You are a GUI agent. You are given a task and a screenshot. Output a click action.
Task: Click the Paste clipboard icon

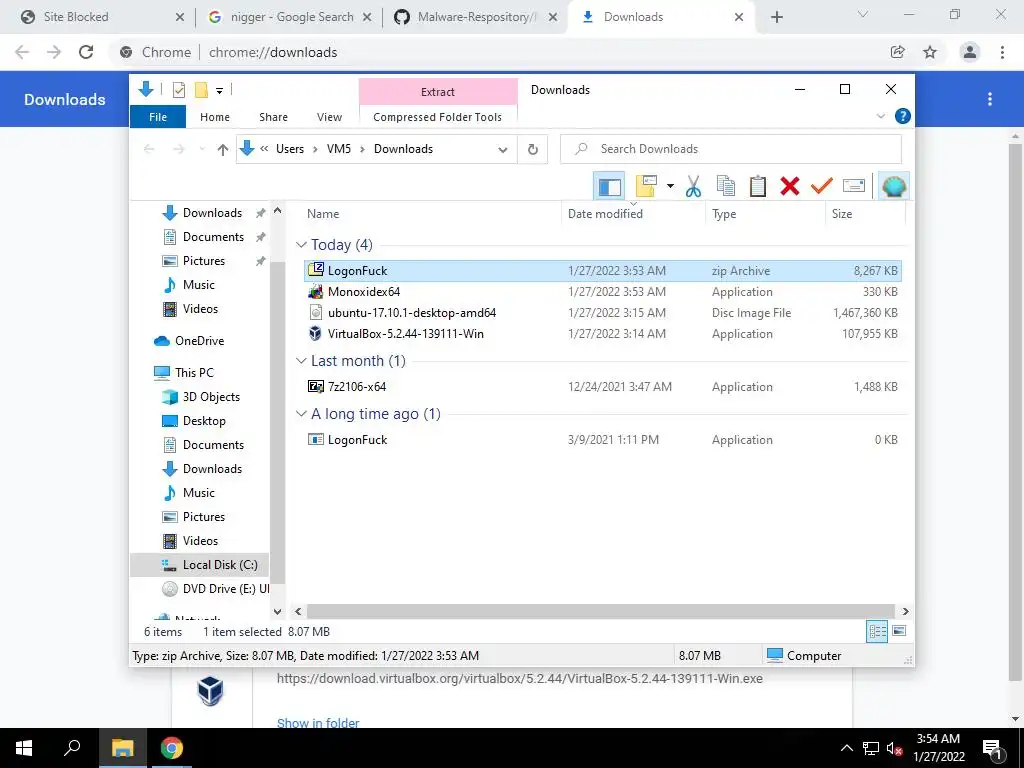pos(758,186)
